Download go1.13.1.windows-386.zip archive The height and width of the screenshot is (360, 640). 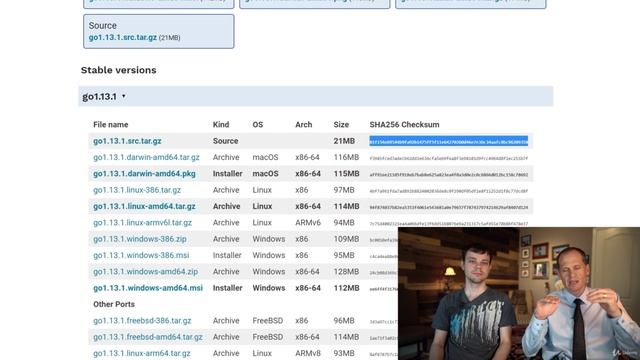(140, 239)
